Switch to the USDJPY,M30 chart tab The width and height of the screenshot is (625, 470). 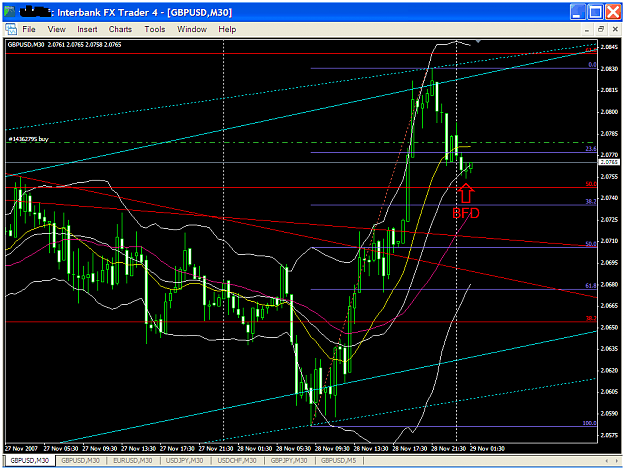185,460
